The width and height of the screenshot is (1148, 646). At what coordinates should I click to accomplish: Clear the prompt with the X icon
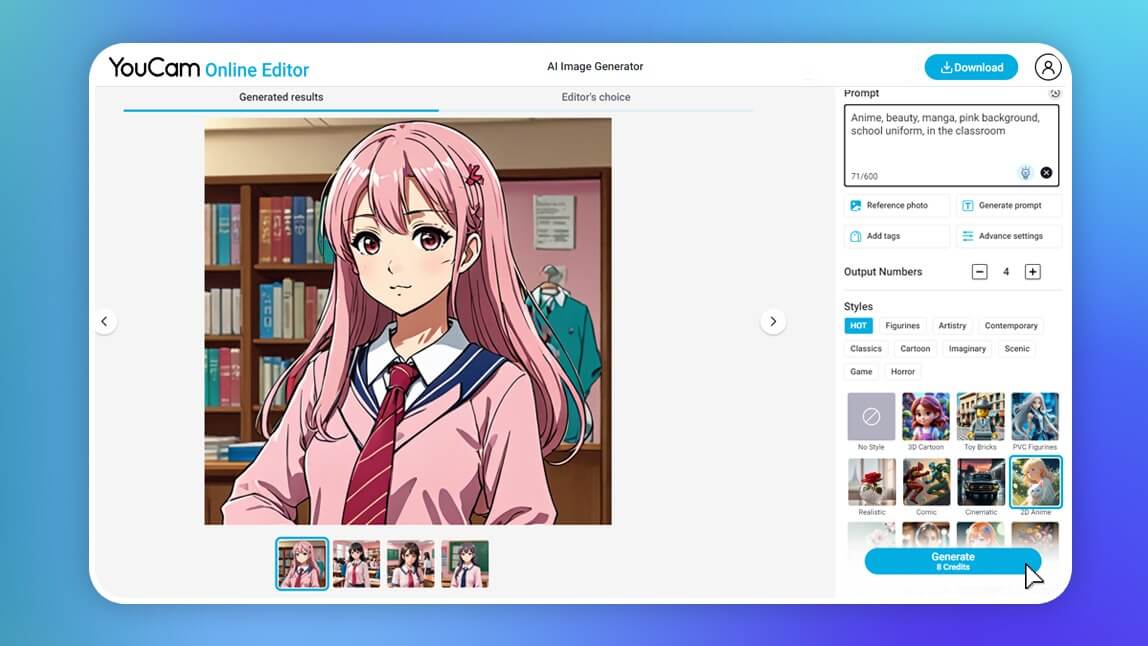click(x=1046, y=173)
